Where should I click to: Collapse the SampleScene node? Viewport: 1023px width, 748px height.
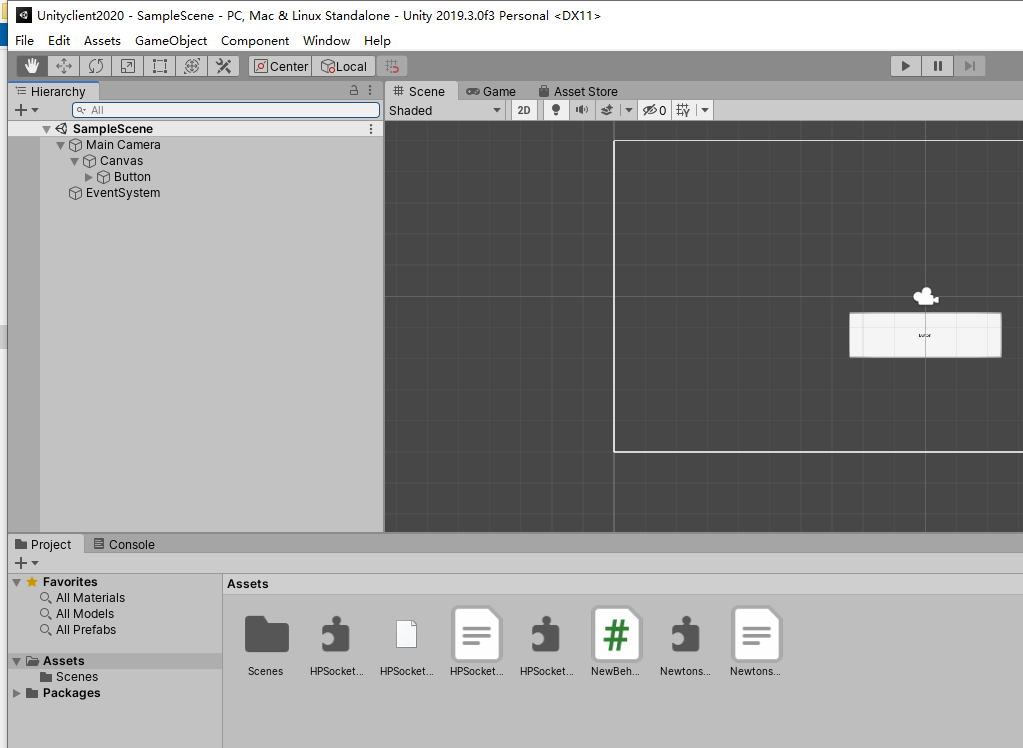[46, 129]
